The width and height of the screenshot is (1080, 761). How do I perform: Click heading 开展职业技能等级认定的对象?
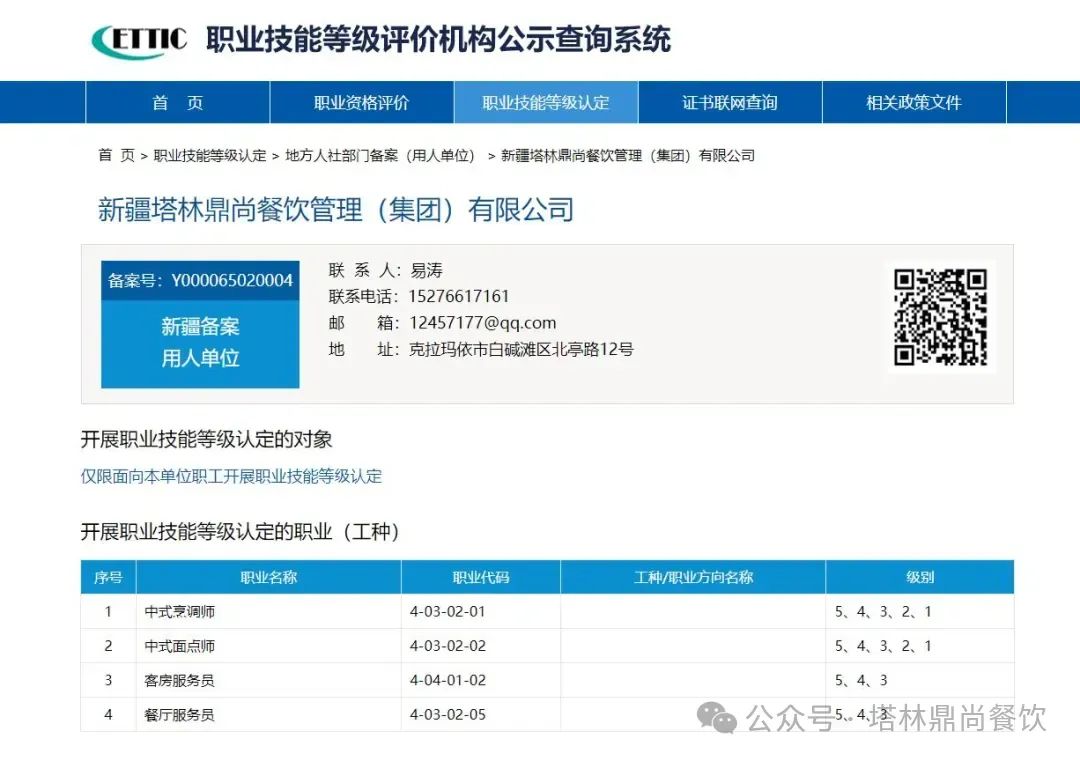pos(207,439)
